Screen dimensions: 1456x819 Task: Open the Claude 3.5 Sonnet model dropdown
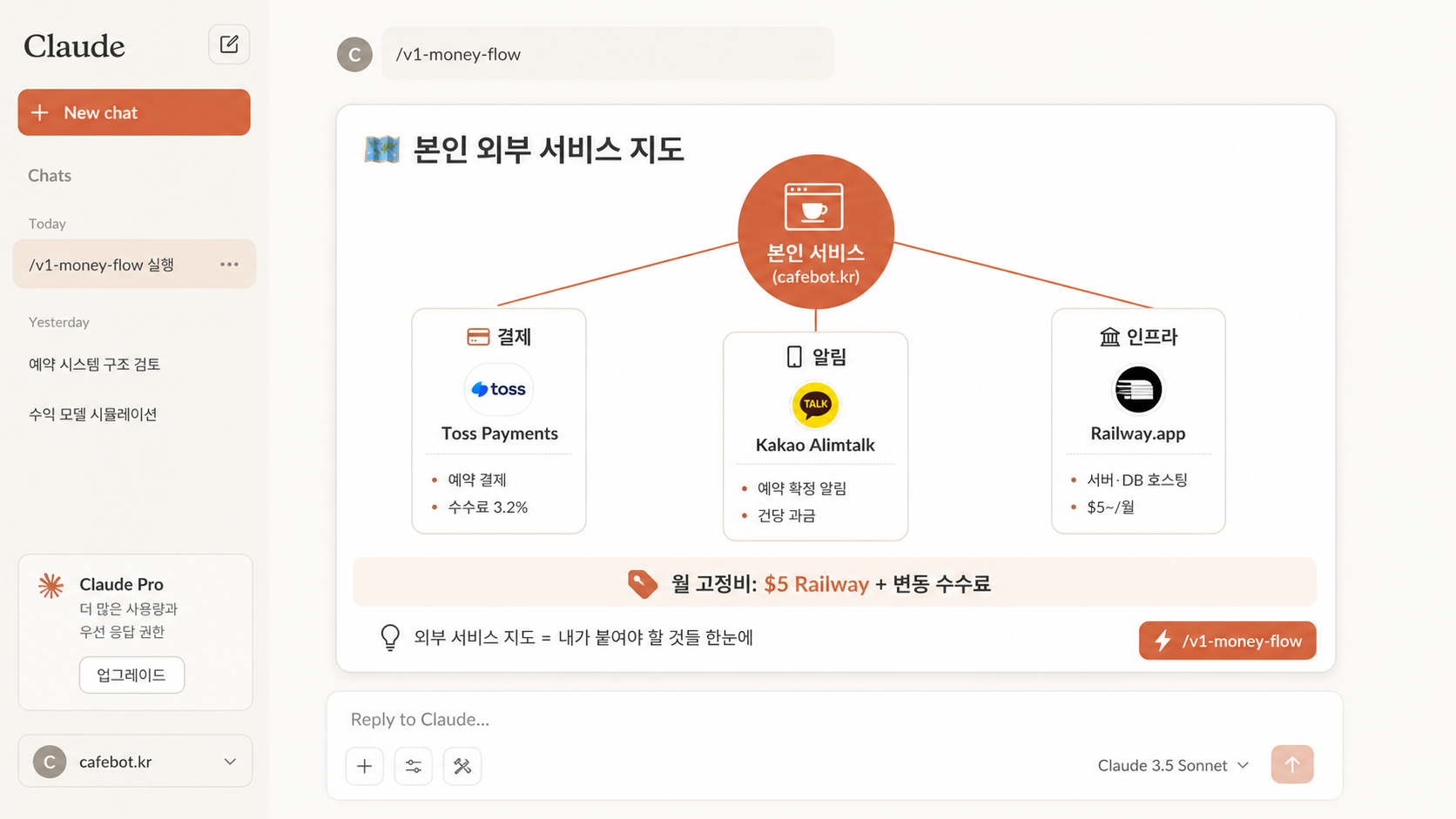[1173, 765]
